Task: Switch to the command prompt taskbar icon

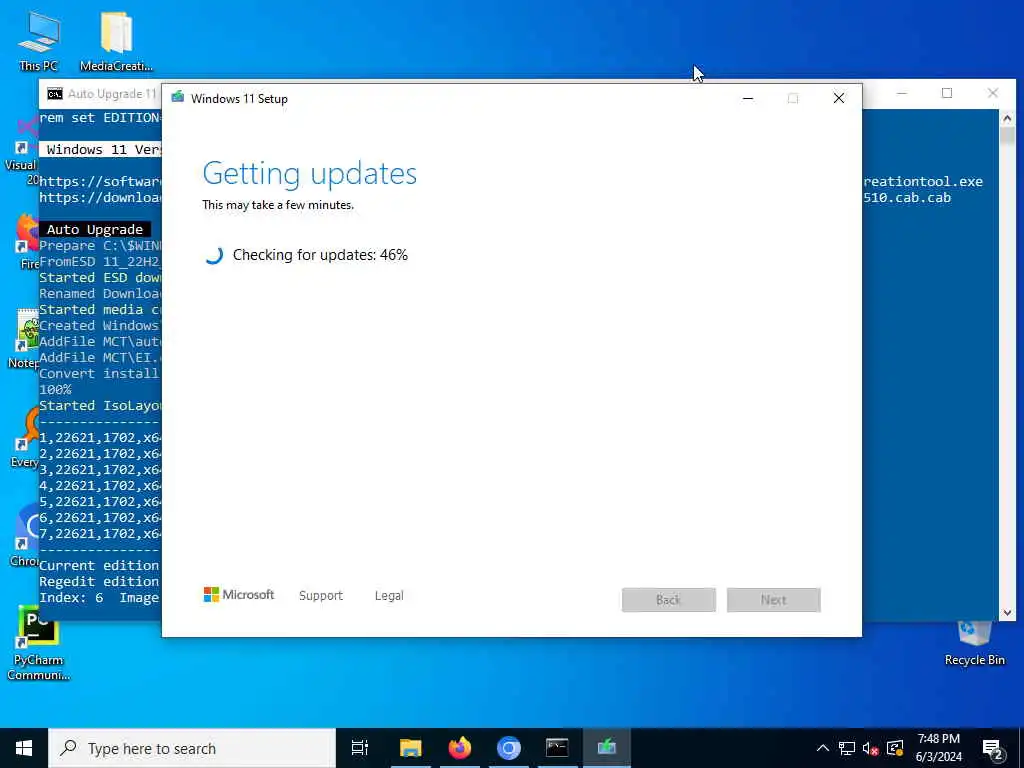Action: [558, 748]
